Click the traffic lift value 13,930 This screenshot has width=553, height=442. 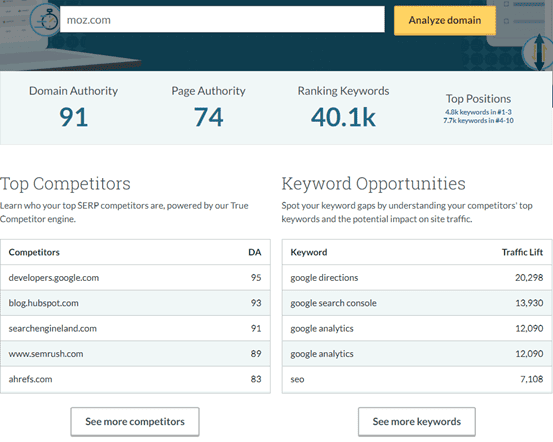[529, 303]
